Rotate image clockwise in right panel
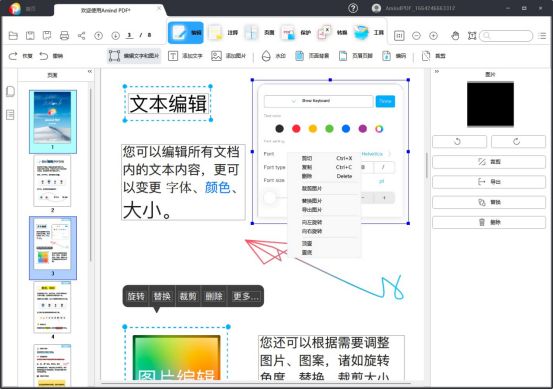 click(x=518, y=142)
